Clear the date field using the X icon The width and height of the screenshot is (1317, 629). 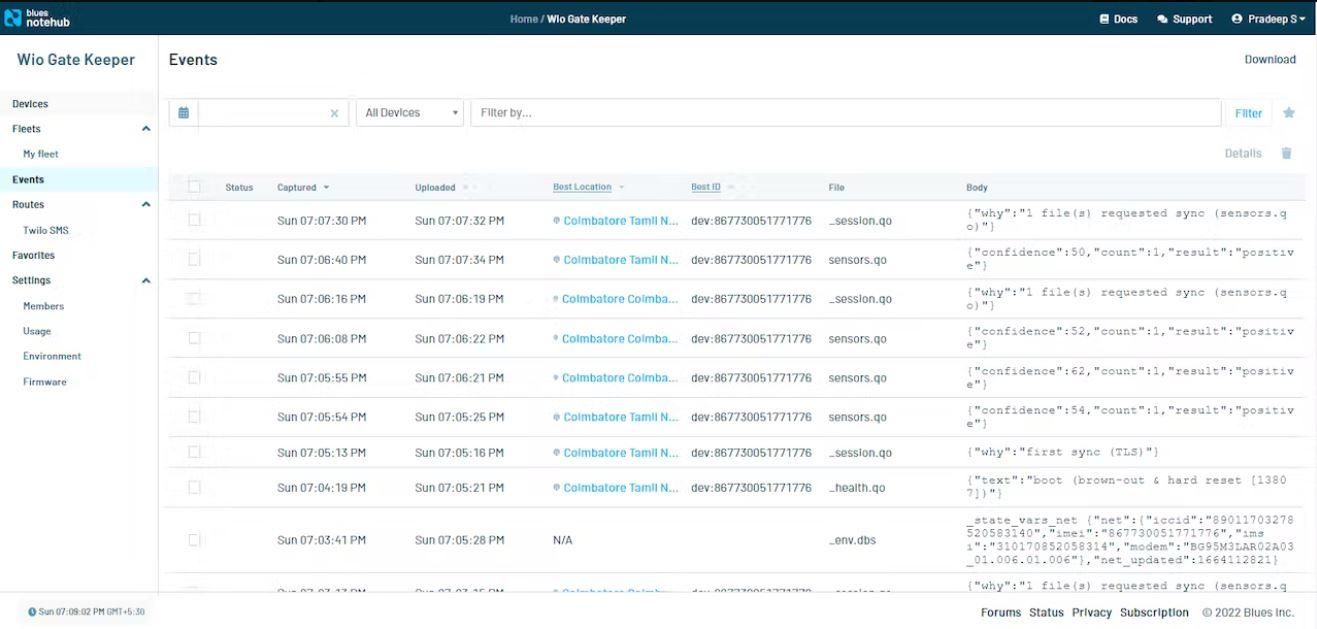click(336, 112)
